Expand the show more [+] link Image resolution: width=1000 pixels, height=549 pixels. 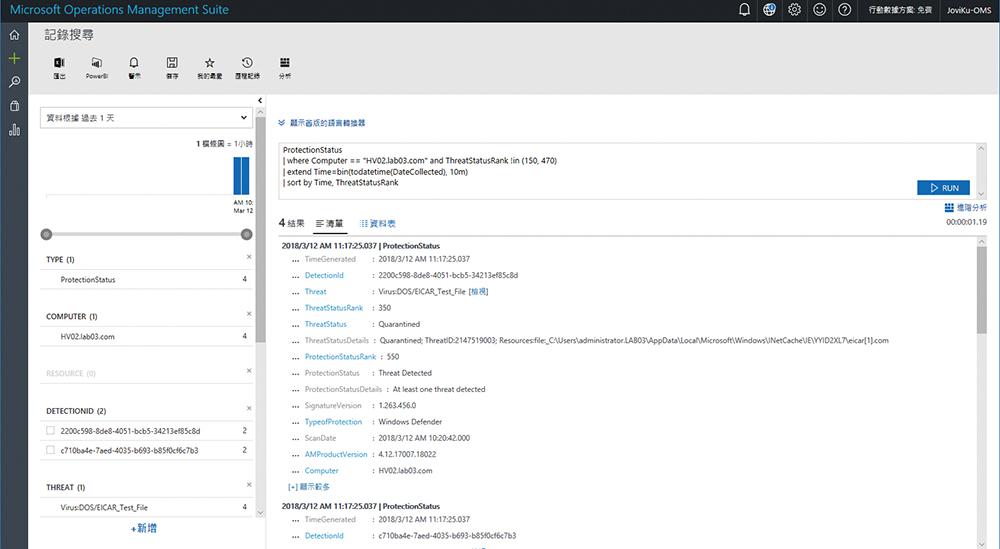[309, 487]
